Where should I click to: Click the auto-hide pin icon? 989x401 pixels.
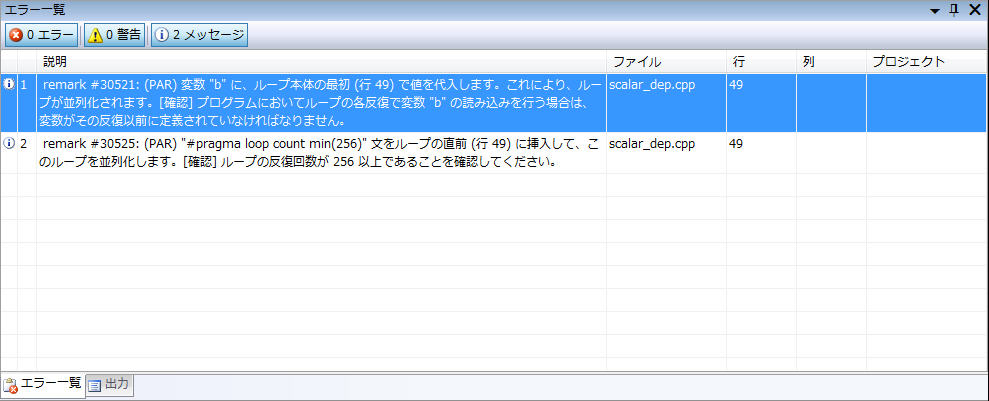click(x=954, y=10)
